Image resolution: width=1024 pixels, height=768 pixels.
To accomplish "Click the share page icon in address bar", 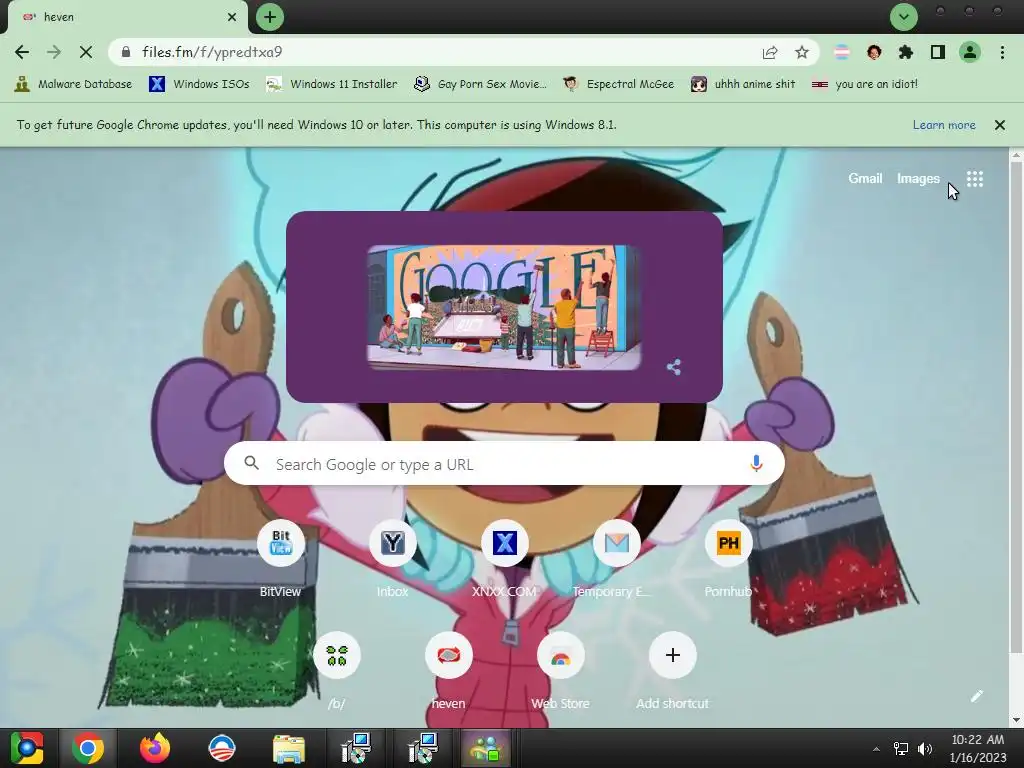I will pos(770,52).
